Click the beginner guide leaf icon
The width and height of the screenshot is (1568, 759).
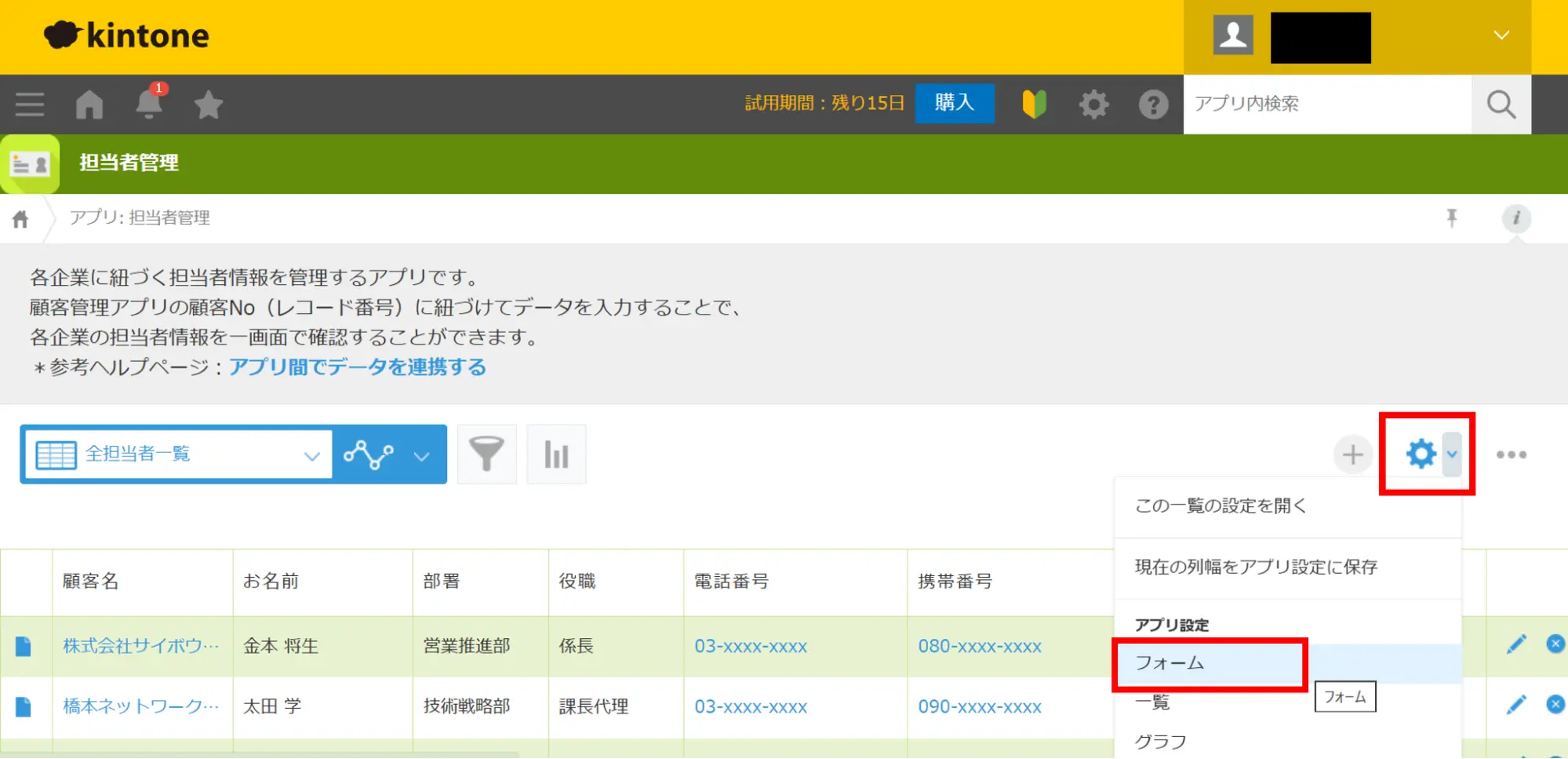(x=1034, y=104)
